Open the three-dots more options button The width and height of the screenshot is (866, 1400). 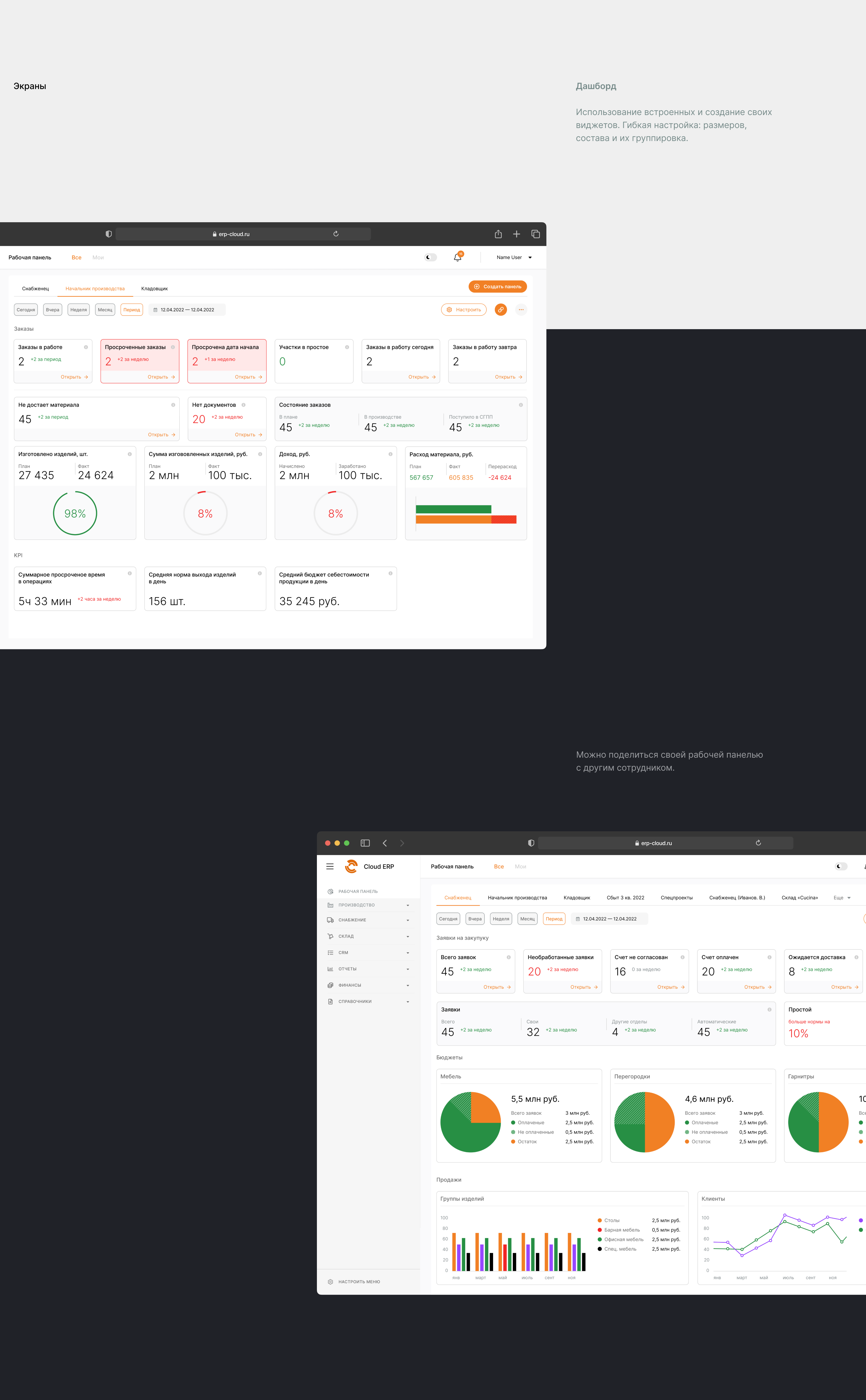click(521, 310)
